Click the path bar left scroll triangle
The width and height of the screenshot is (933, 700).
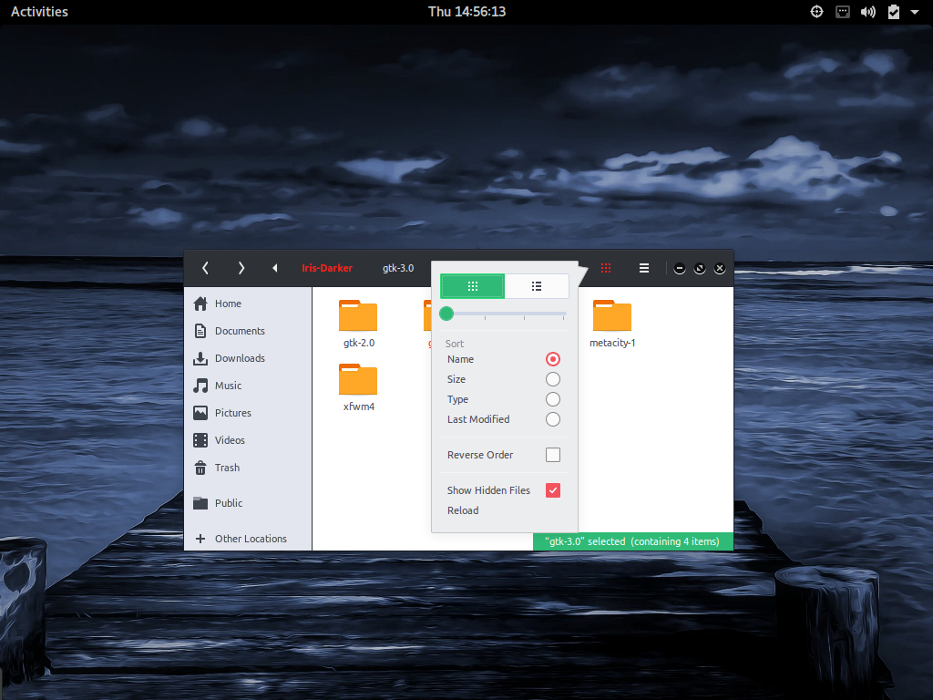tap(274, 268)
